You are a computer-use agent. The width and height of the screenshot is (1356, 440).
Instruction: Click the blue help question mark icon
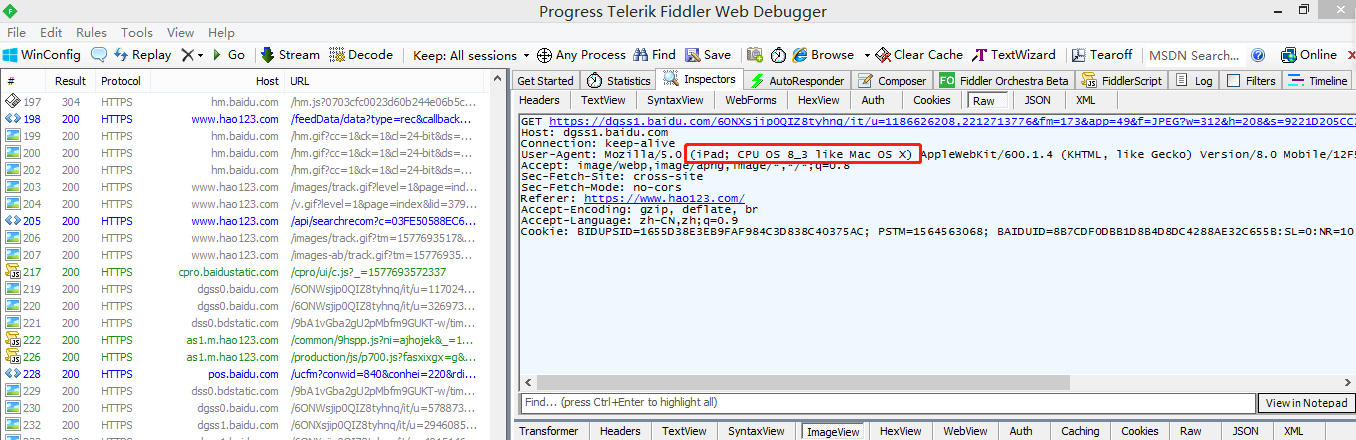coord(1259,55)
